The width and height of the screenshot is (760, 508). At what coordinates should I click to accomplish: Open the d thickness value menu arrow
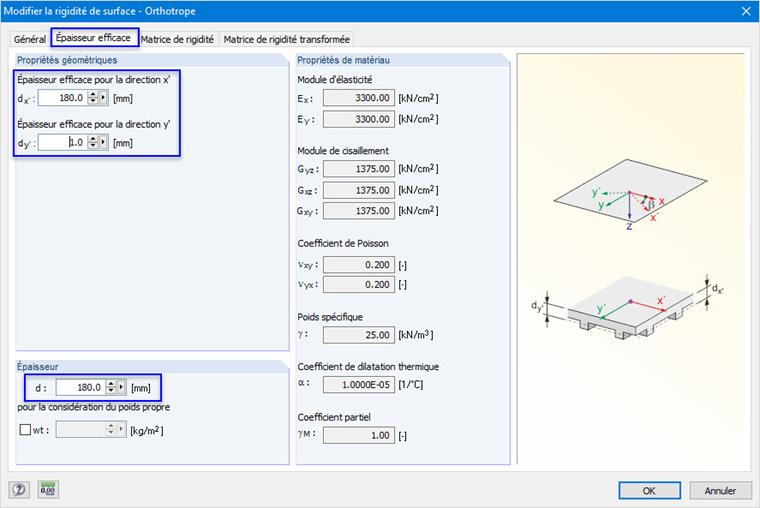(121, 387)
